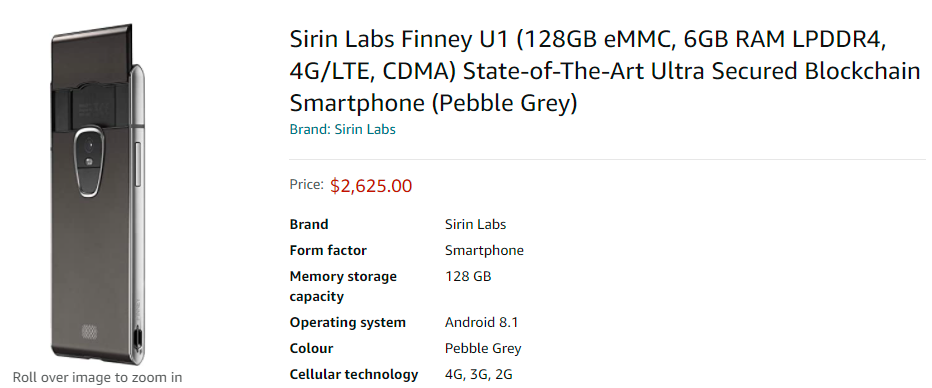Click the speaker grille on the phone image
932x388 pixels.
pyautogui.click(x=89, y=330)
